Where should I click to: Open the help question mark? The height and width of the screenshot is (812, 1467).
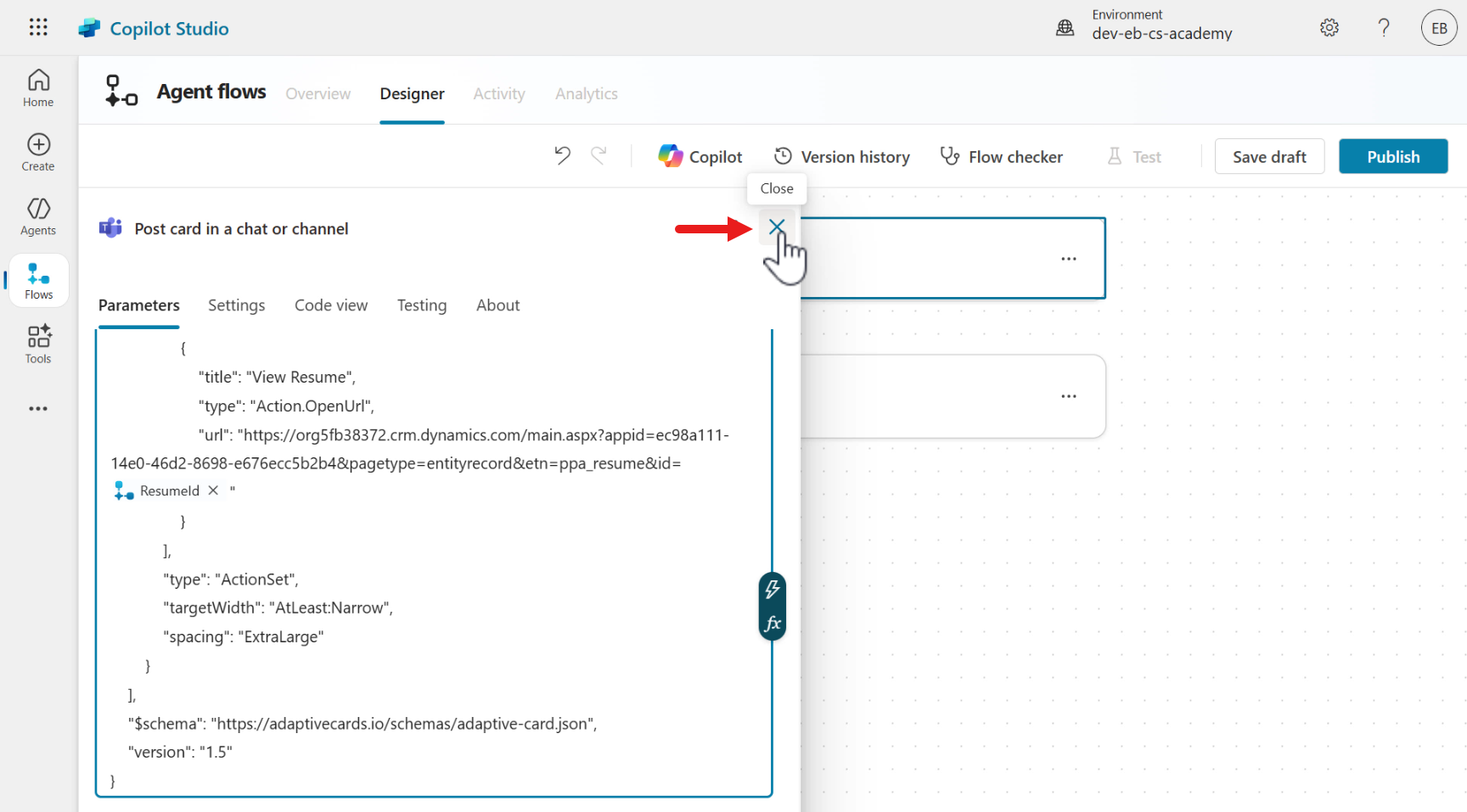(1383, 28)
